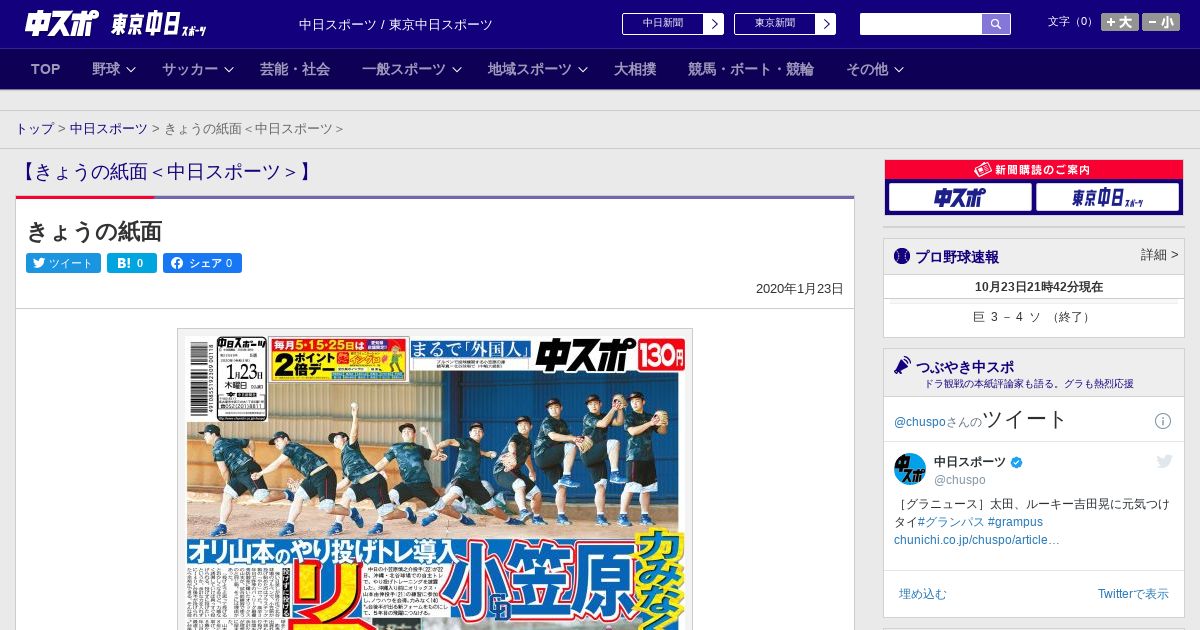Expand the 野球 menu dropdown
The height and width of the screenshot is (630, 1200).
point(114,69)
